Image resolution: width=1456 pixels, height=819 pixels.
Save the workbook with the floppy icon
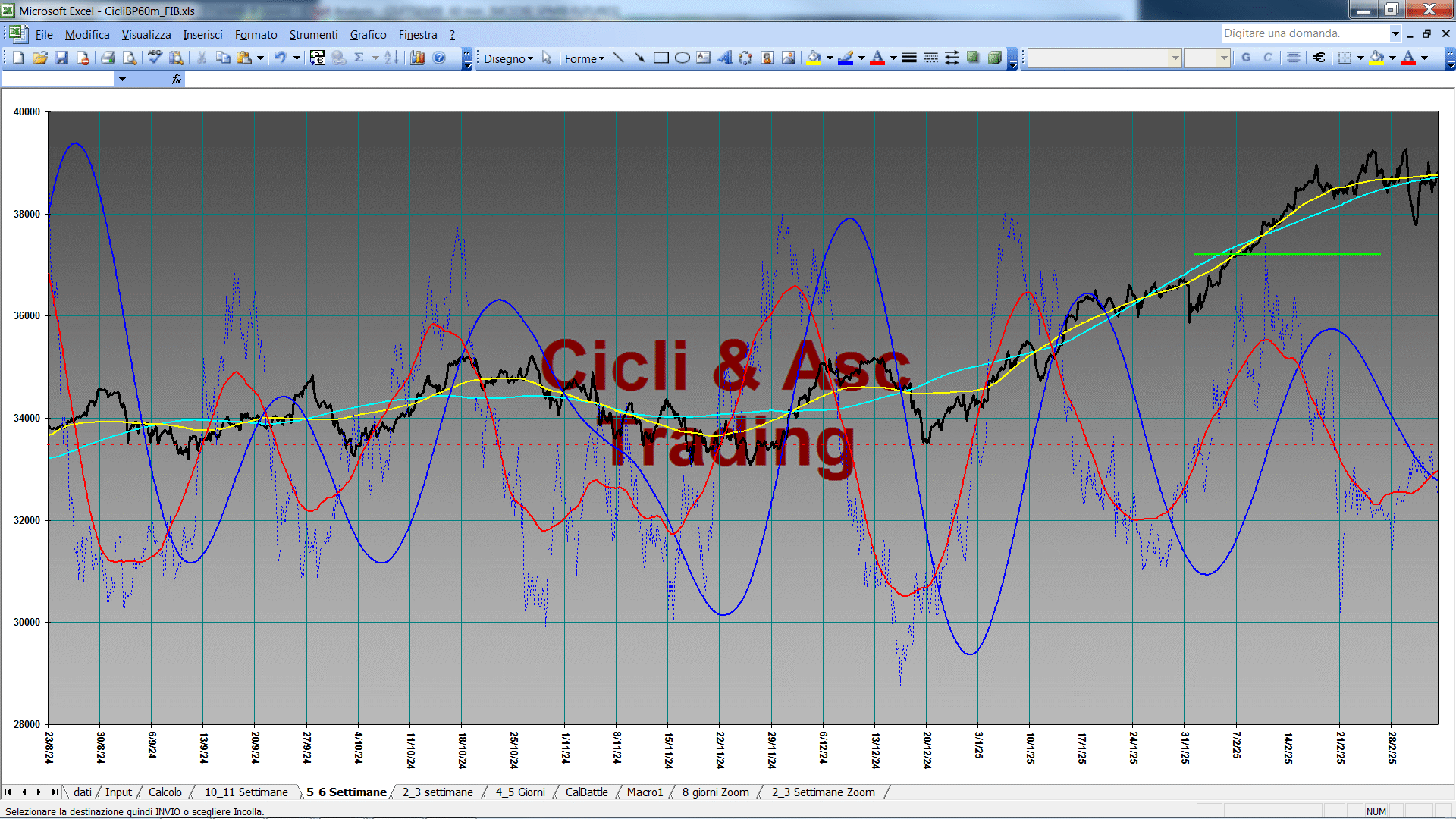pos(61,58)
